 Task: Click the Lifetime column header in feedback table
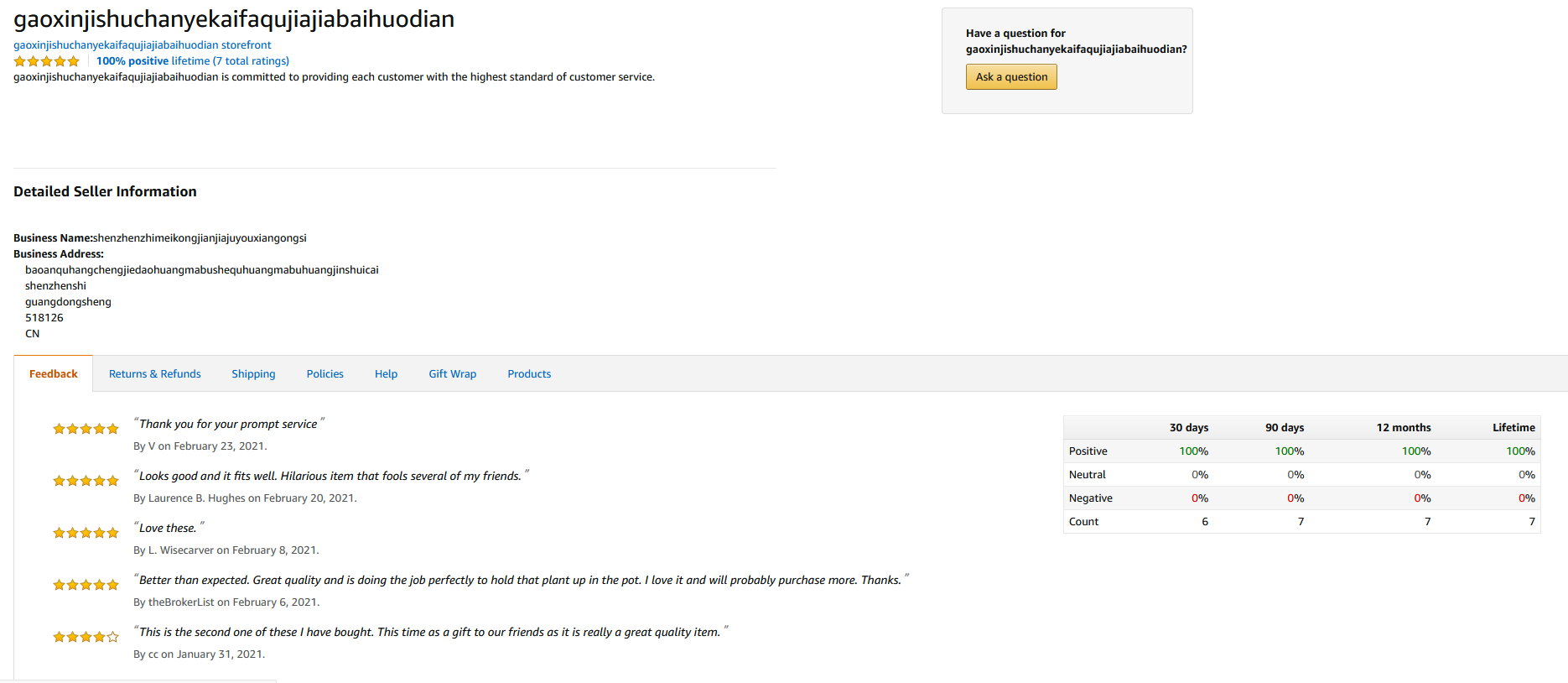pos(1513,428)
